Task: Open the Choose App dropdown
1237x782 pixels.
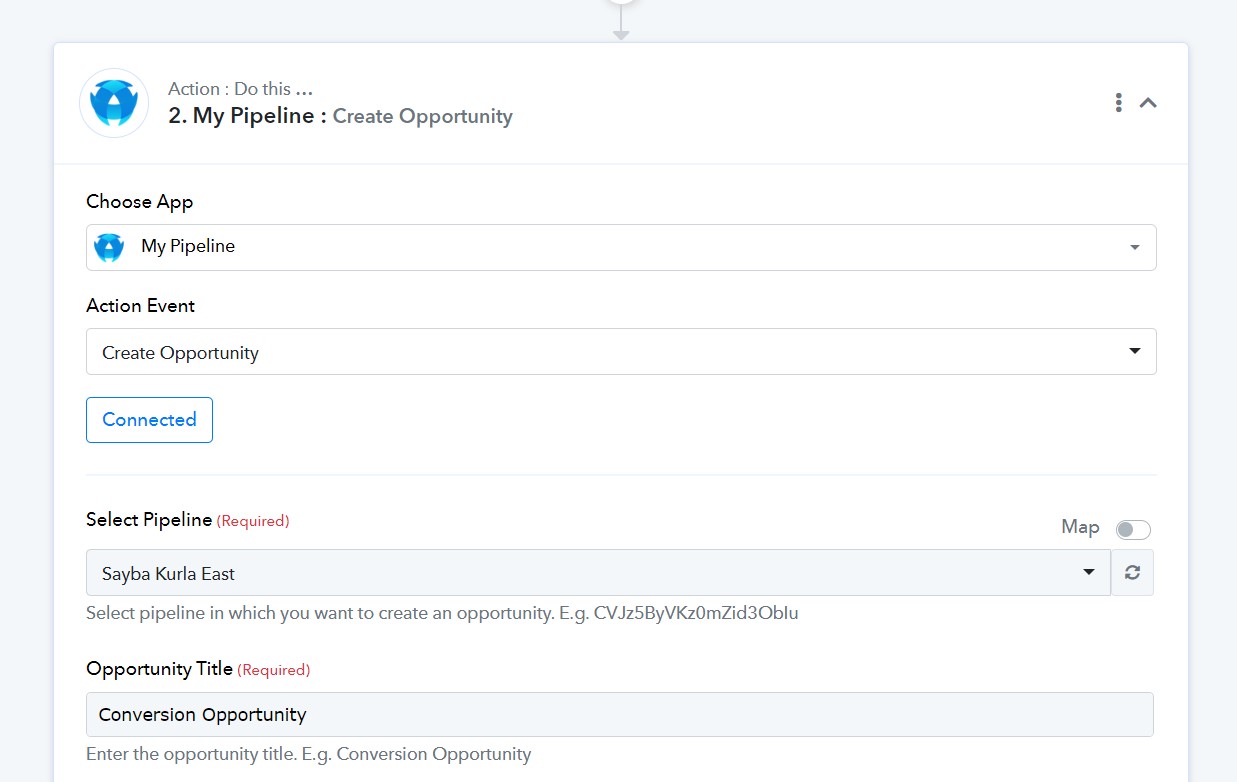Action: 621,247
